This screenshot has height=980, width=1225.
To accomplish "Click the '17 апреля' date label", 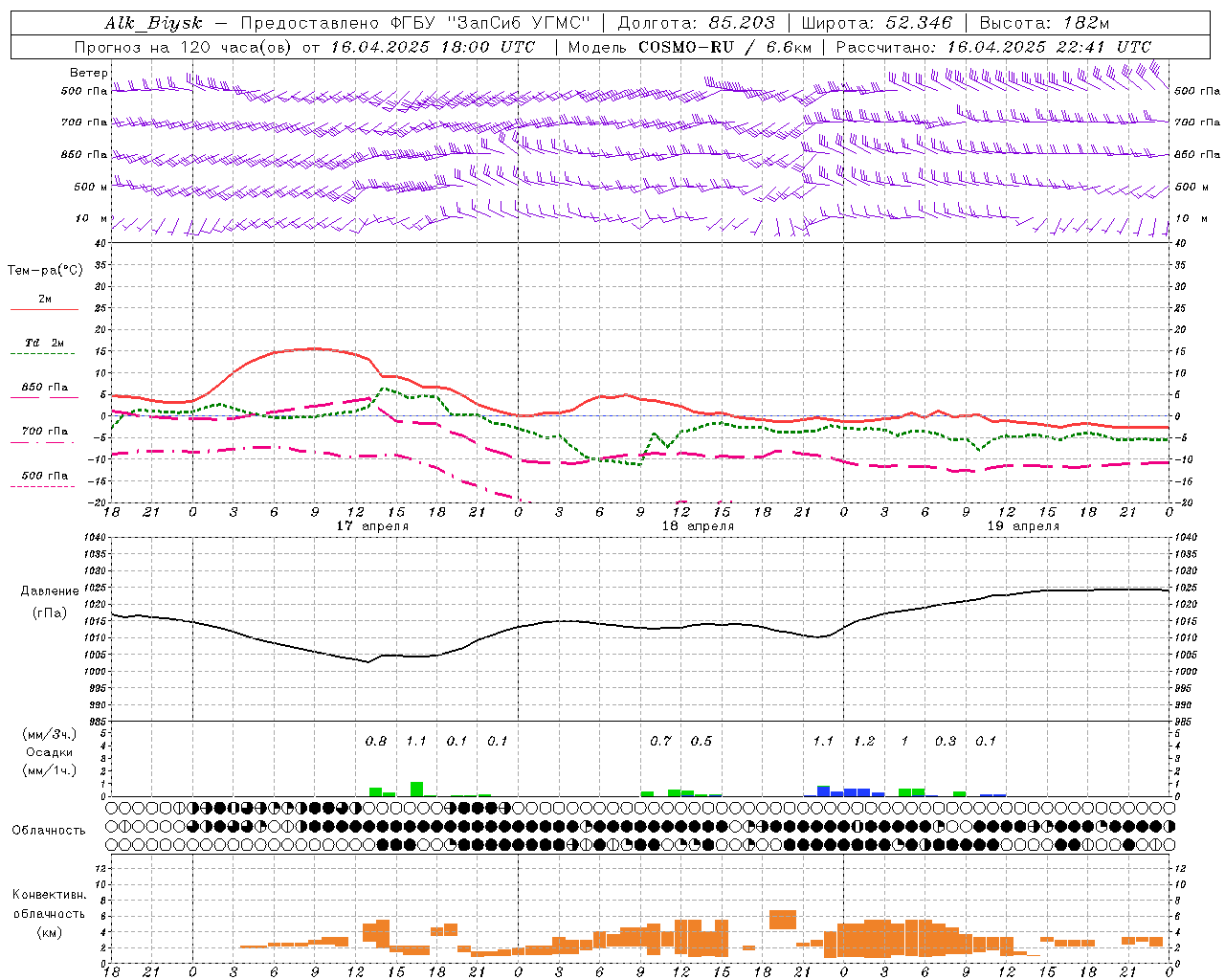I will click(x=372, y=526).
